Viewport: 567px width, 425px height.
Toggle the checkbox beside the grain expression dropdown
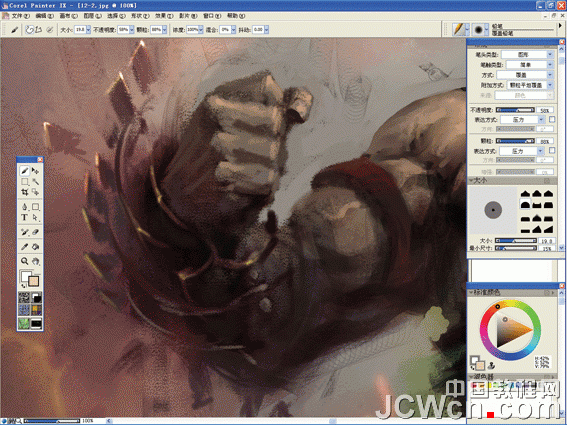(x=552, y=150)
